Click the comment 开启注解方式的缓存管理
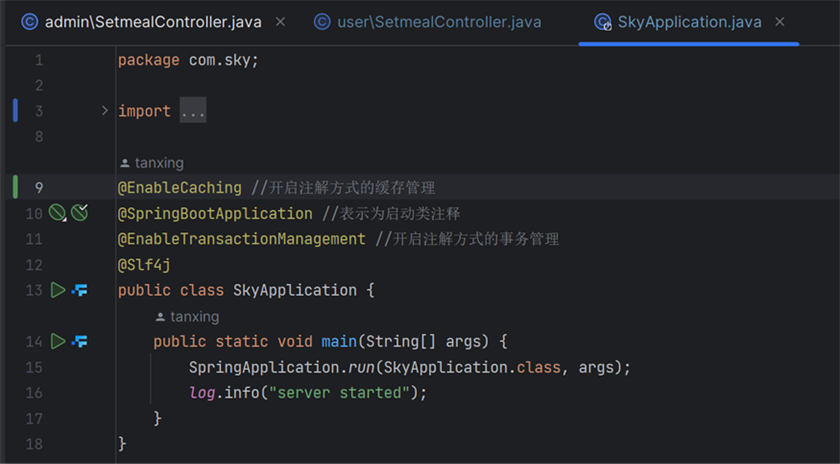 pyautogui.click(x=343, y=188)
